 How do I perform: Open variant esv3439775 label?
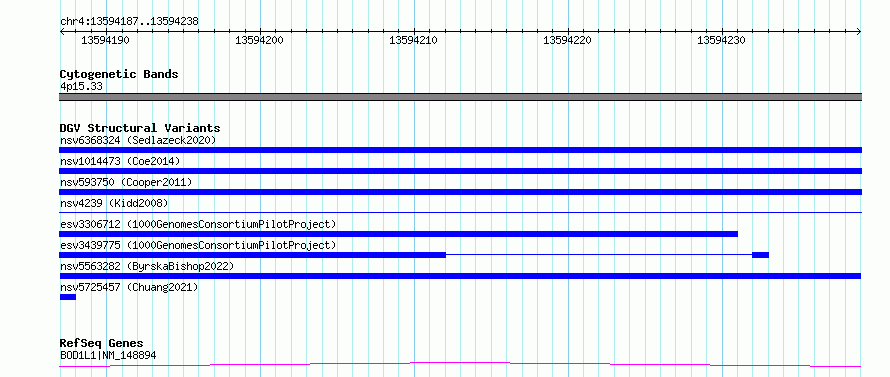click(198, 245)
